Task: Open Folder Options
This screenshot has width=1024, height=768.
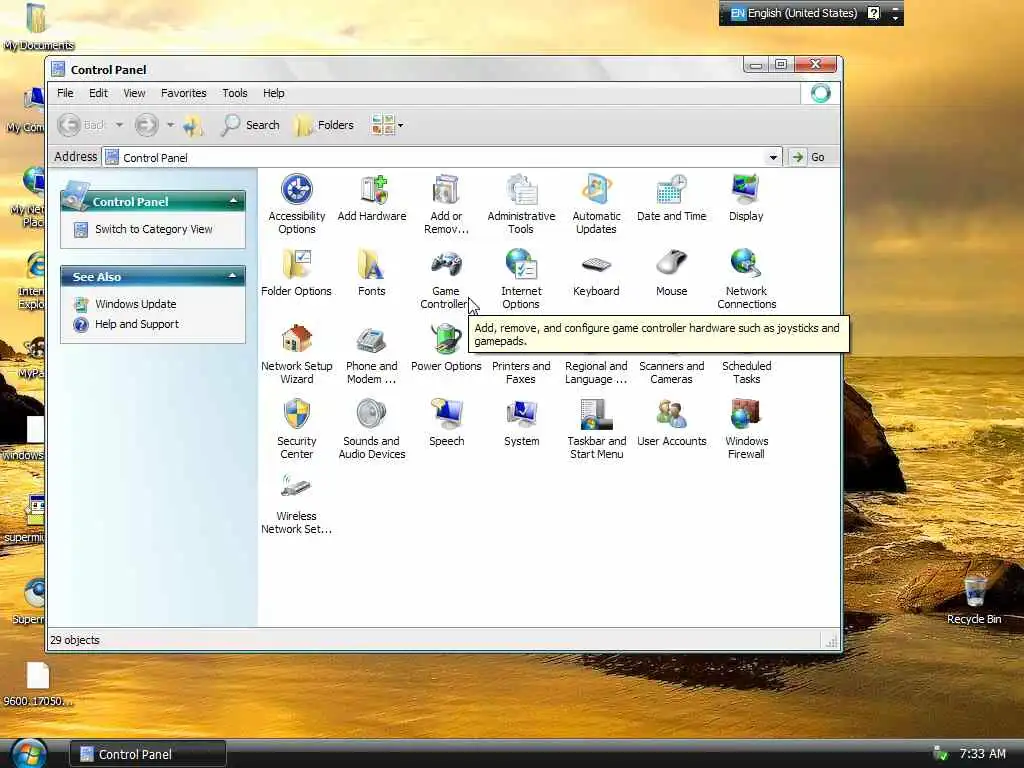Action: [x=296, y=273]
